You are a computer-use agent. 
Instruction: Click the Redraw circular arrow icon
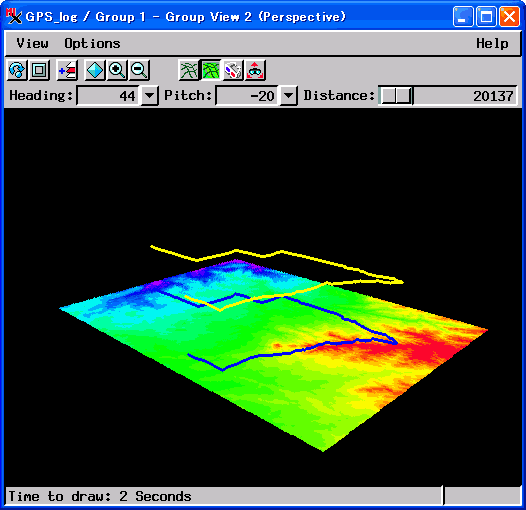pos(17,70)
